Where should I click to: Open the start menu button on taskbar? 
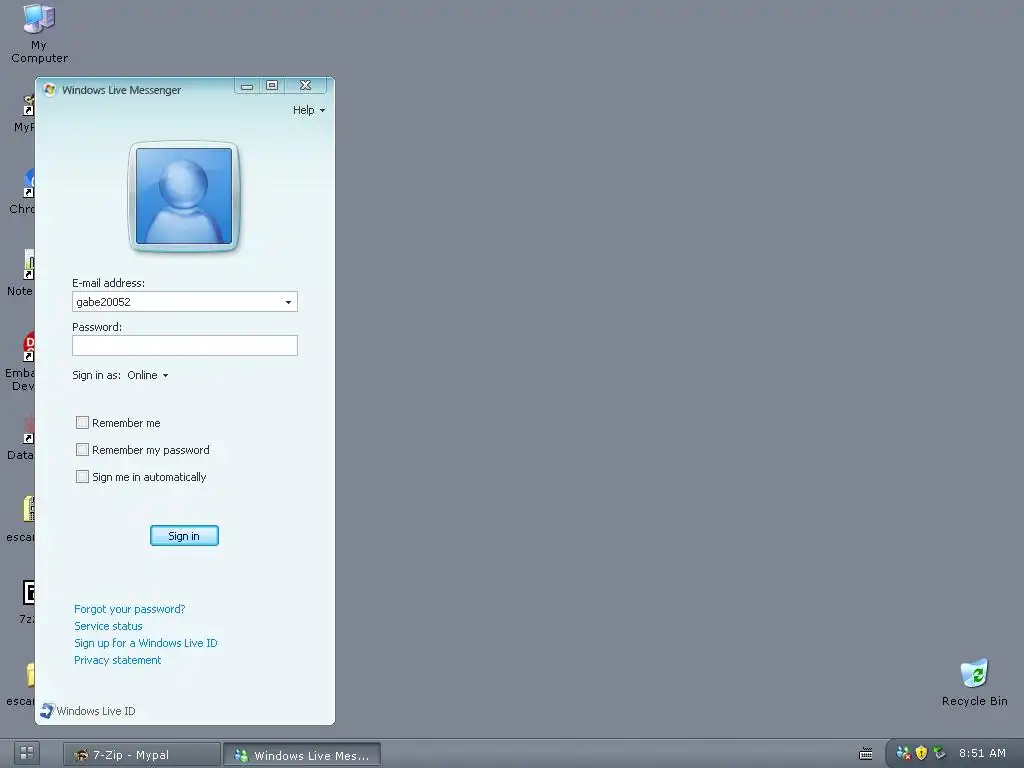pyautogui.click(x=27, y=754)
